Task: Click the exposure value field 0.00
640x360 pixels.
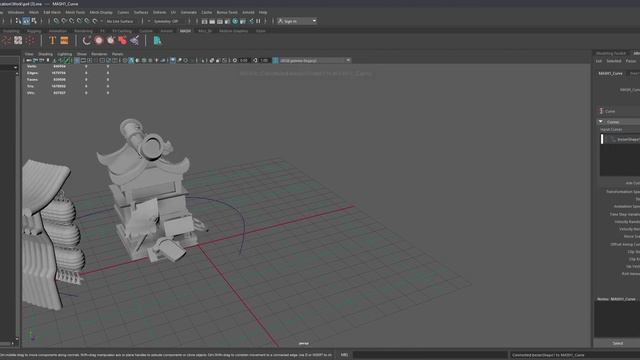Action: (244, 60)
